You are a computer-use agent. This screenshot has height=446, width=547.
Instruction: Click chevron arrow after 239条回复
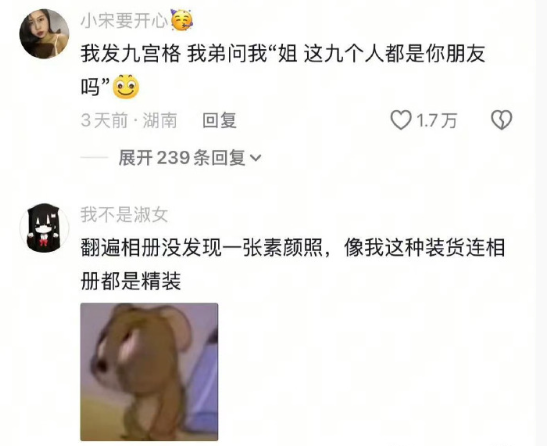coord(256,159)
